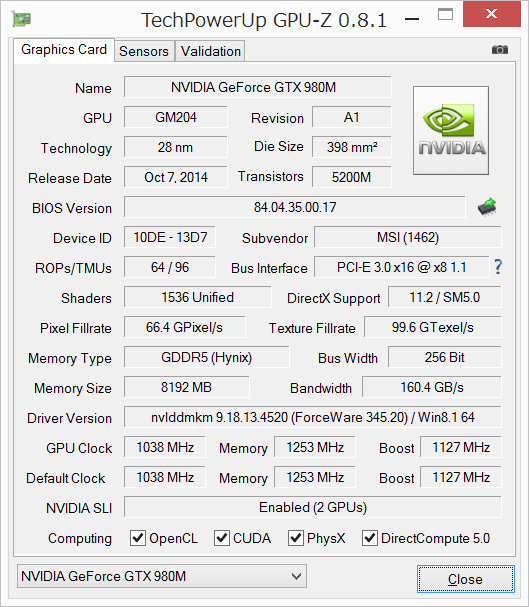This screenshot has height=607, width=529.
Task: Click the NVIDIA SLI status field
Action: (312, 507)
